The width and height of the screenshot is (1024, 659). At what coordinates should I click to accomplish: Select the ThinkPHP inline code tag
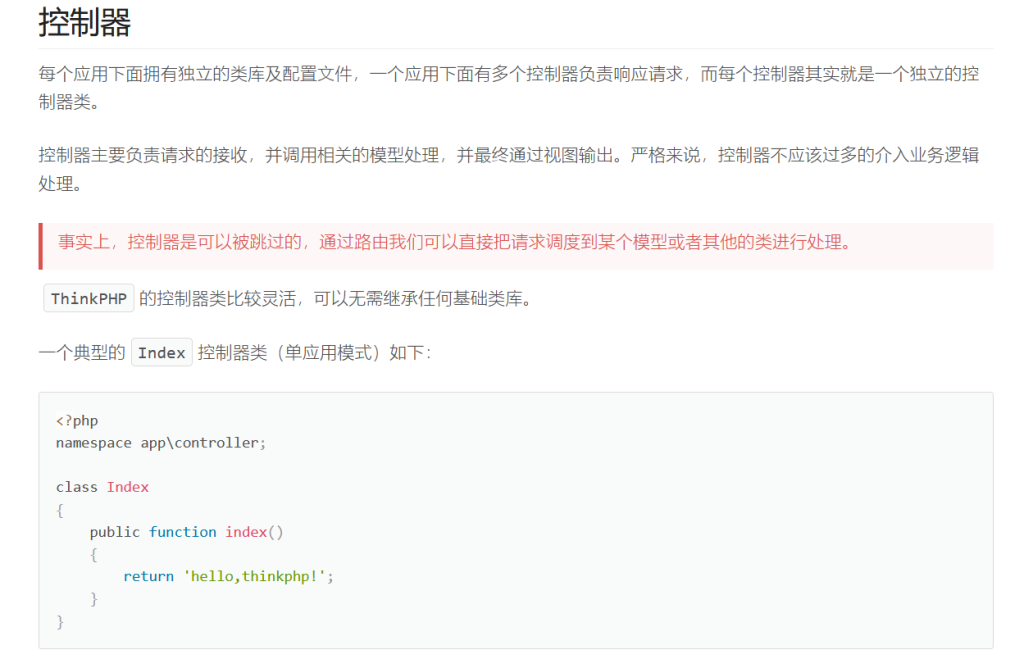tap(90, 298)
